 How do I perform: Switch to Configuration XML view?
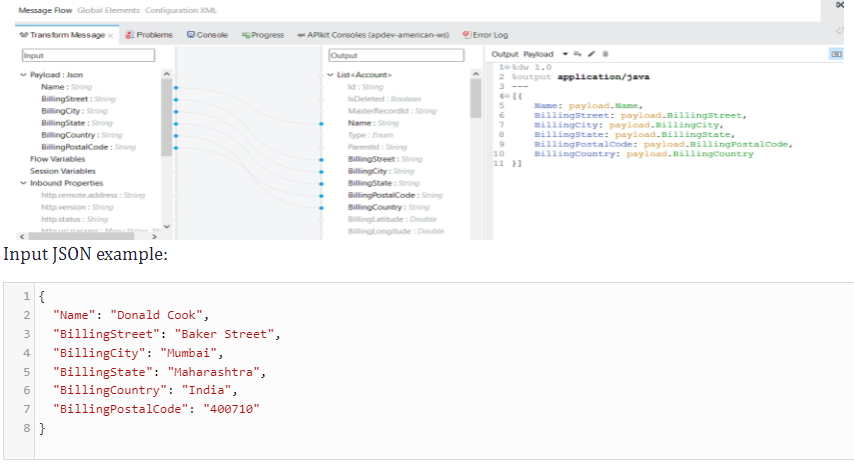[181, 10]
